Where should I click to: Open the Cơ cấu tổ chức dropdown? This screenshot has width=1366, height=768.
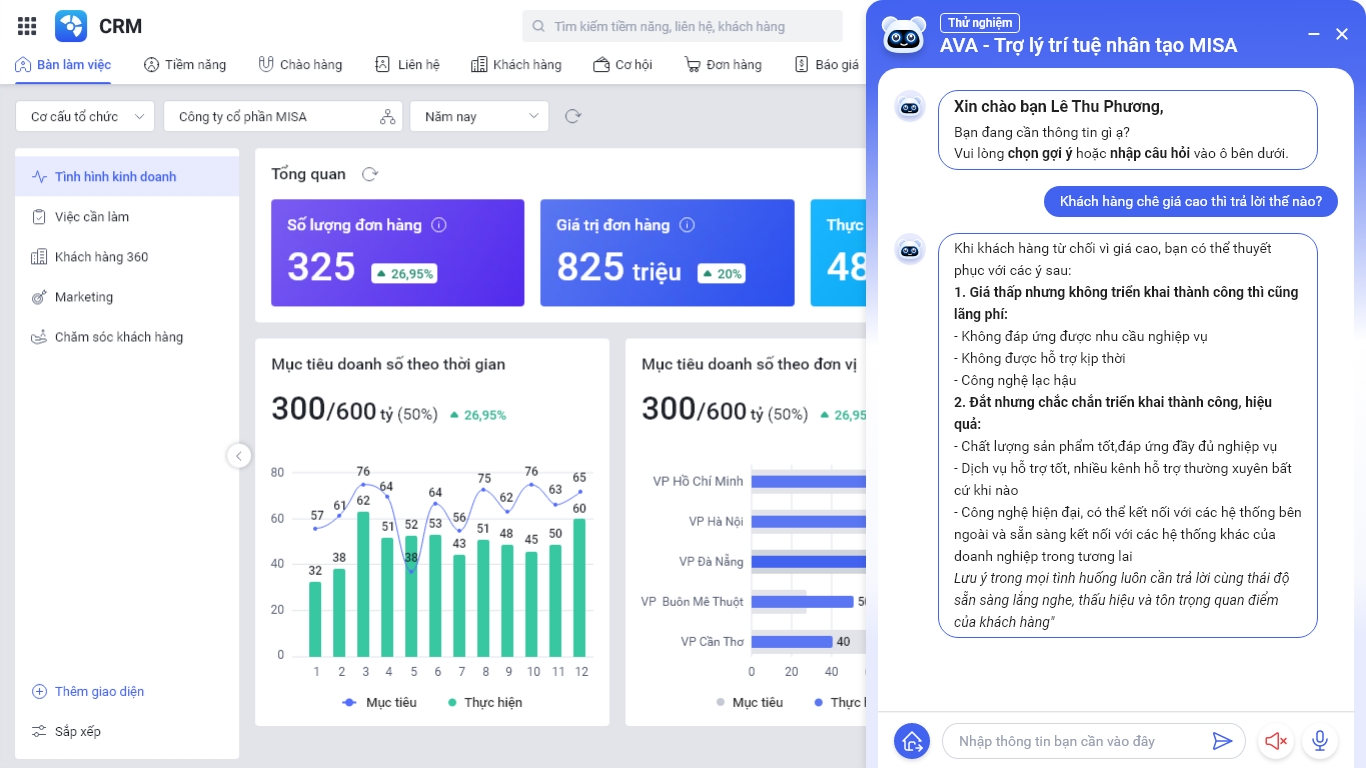[84, 116]
